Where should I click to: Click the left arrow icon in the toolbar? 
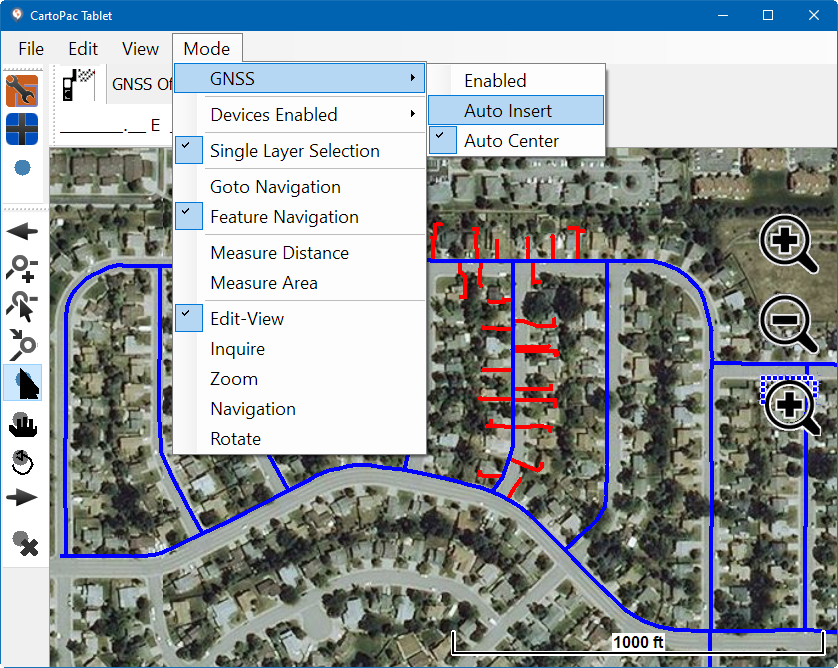pyautogui.click(x=22, y=231)
